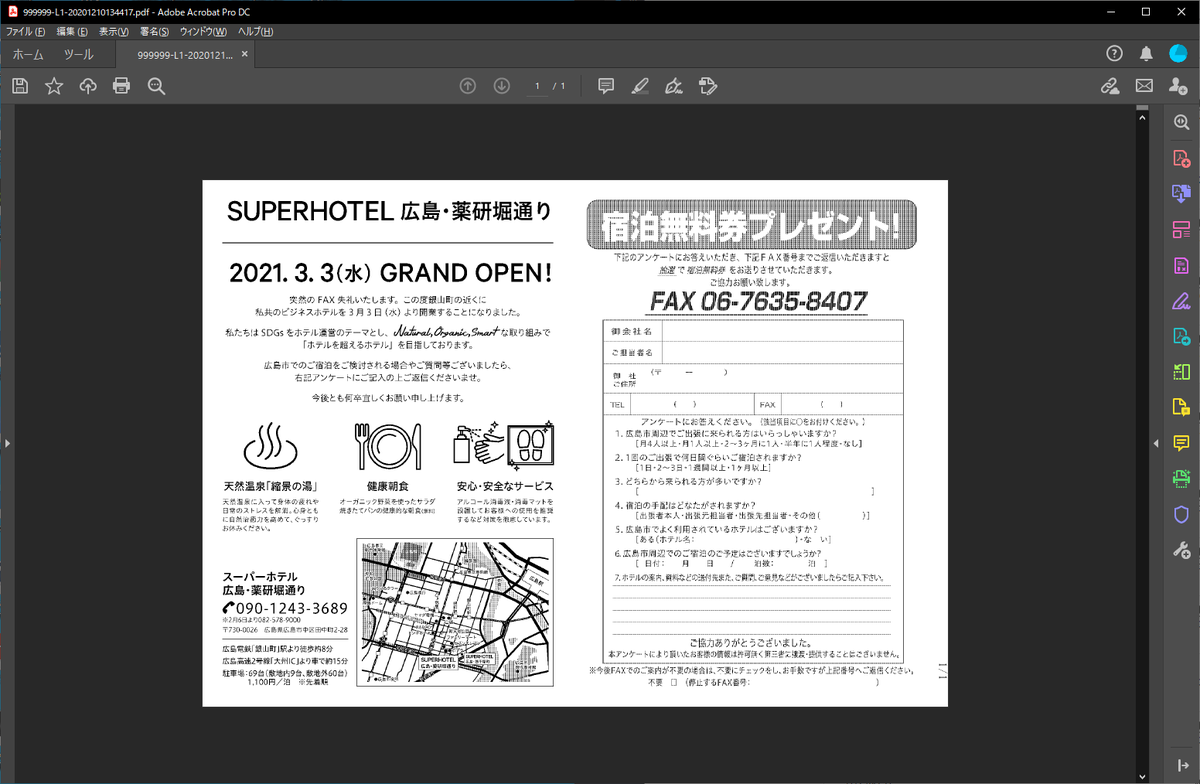The height and width of the screenshot is (784, 1200).
Task: Open the red Create PDF tool
Action: (x=1181, y=158)
